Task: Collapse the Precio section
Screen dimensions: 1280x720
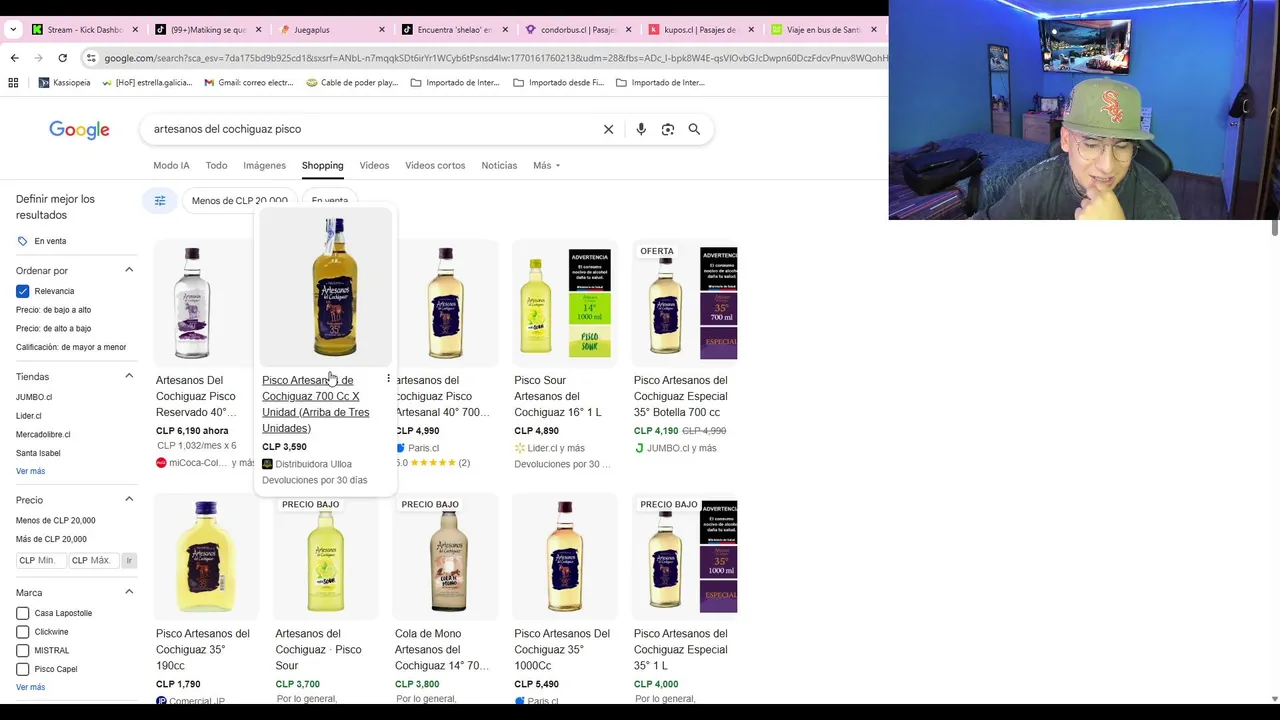Action: pyautogui.click(x=129, y=499)
